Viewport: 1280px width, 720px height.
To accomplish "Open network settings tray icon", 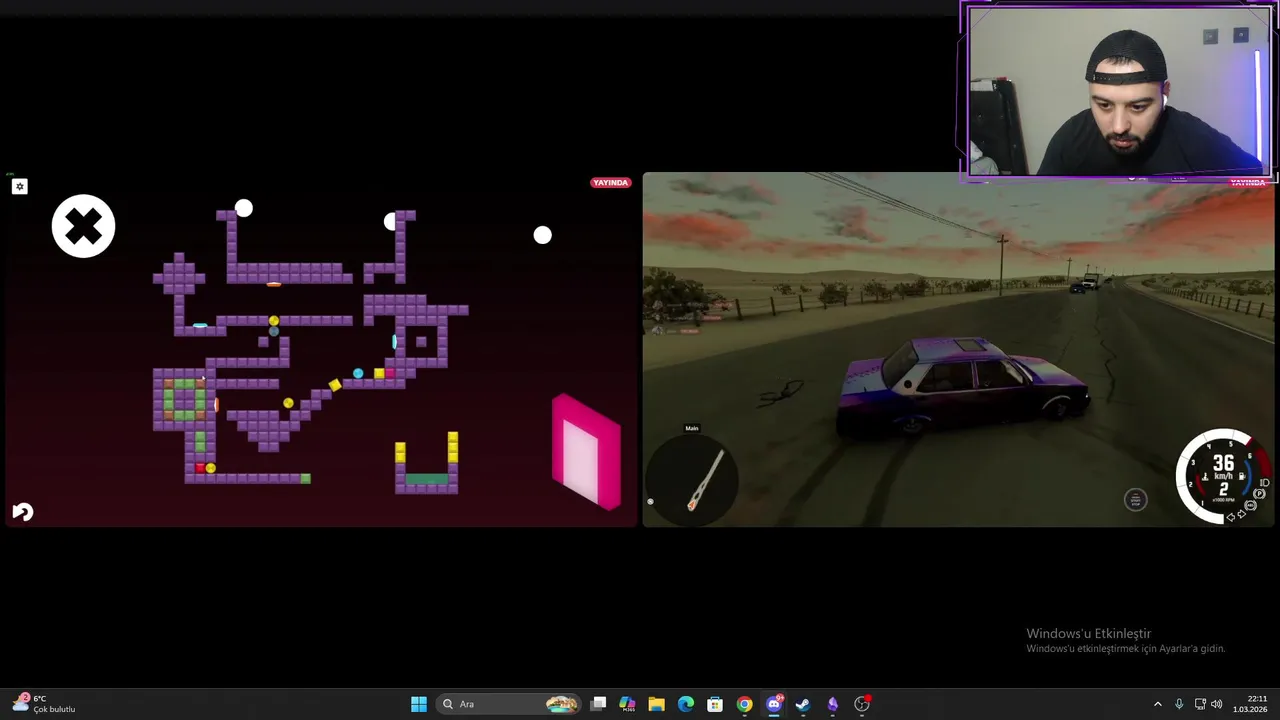I will 1200,704.
